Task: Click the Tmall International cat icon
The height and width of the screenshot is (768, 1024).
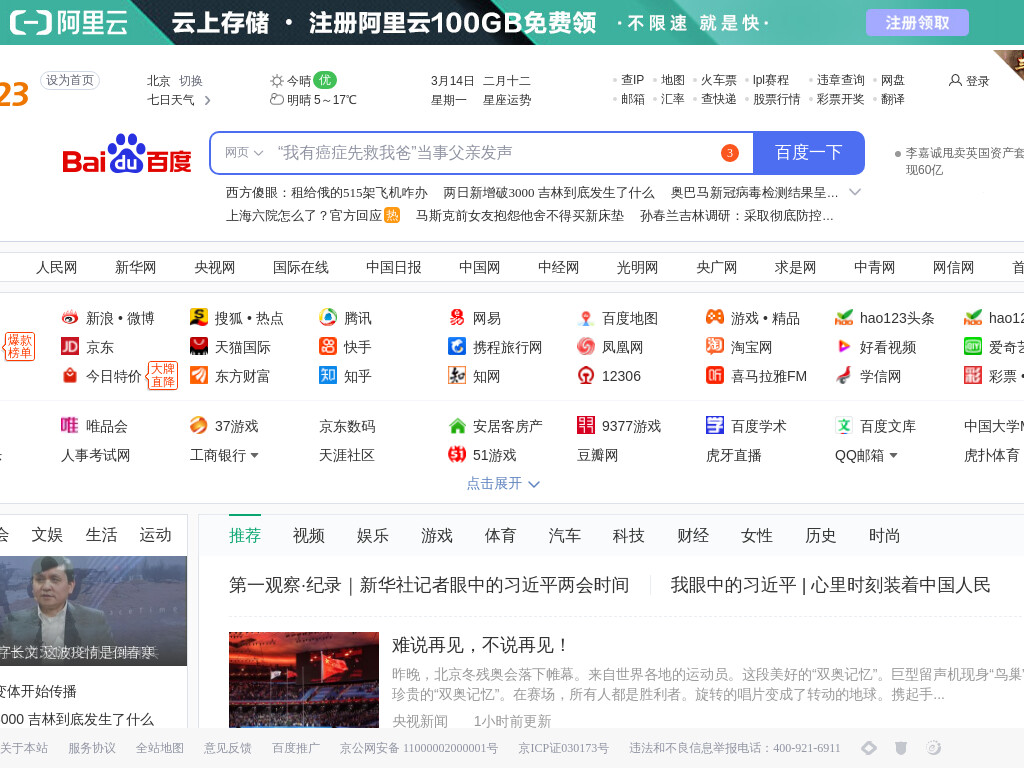Action: [199, 346]
